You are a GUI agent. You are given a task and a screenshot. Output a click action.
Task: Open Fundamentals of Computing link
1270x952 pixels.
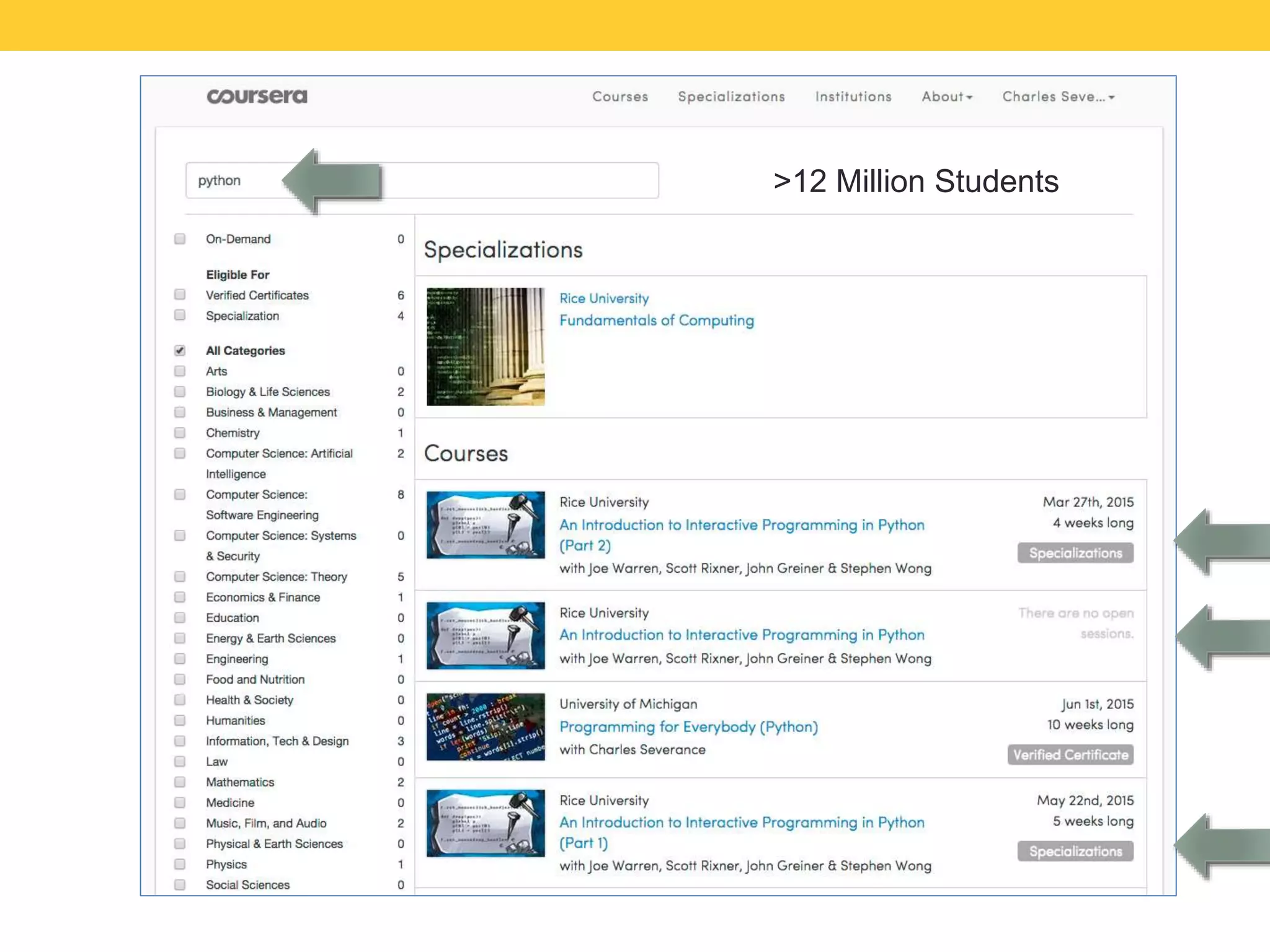pyautogui.click(x=657, y=320)
